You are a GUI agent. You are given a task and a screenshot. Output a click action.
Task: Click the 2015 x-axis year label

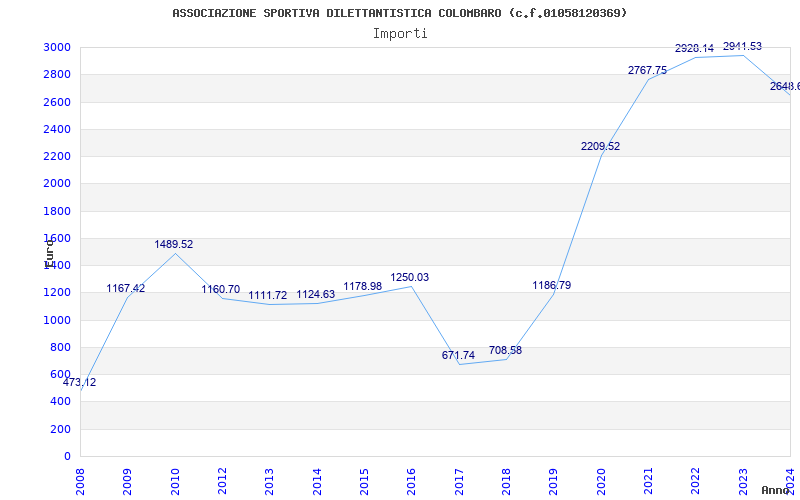[x=364, y=481]
